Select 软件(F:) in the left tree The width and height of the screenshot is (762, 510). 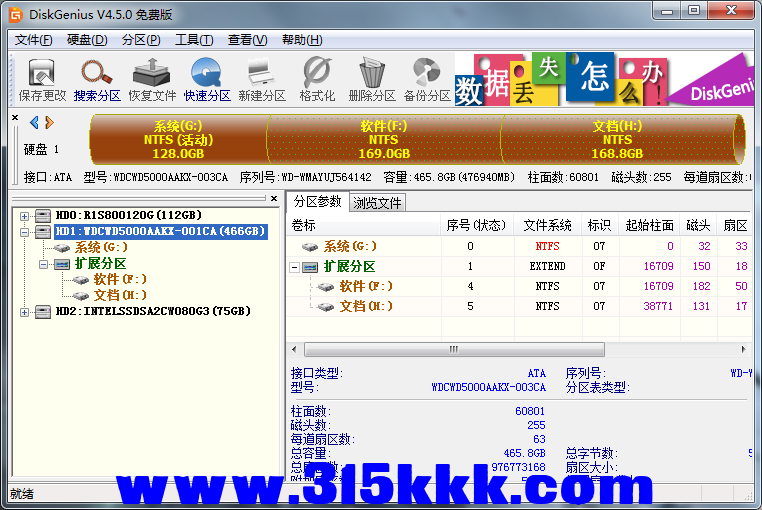(120, 279)
